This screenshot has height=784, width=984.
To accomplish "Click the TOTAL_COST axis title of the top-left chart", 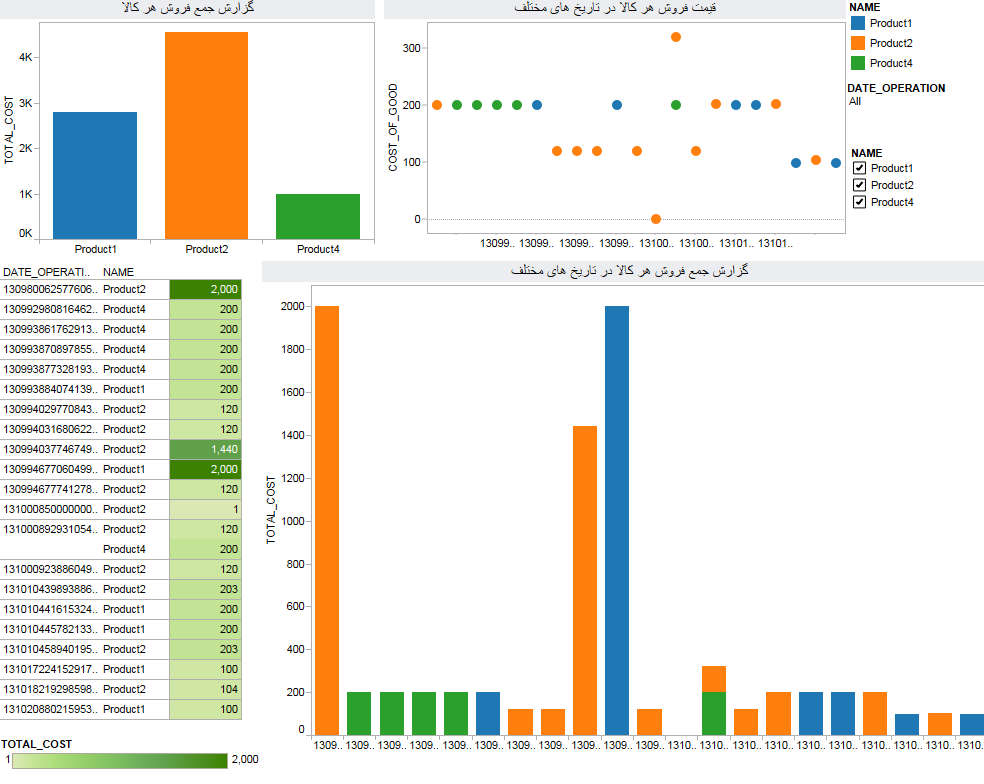I will 9,130.
